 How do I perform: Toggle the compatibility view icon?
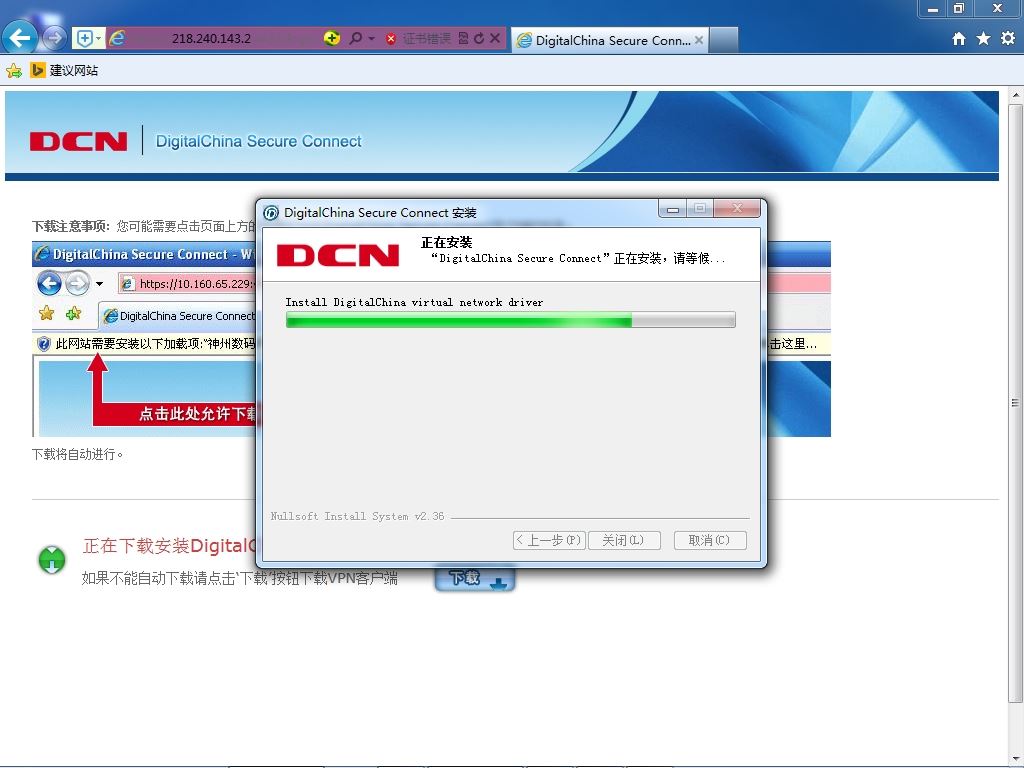click(463, 39)
